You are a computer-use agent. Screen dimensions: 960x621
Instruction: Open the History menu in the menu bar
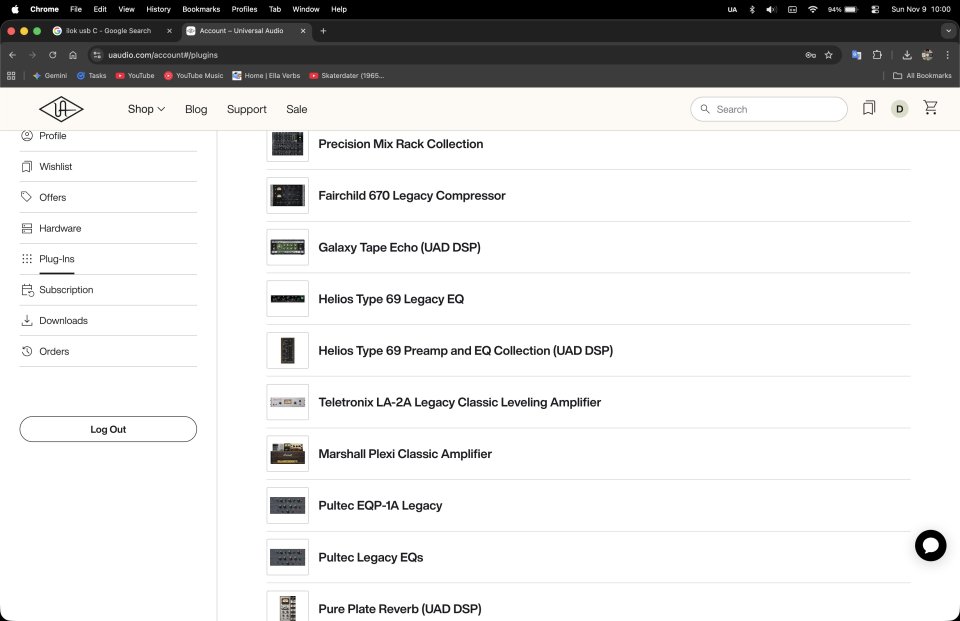pyautogui.click(x=158, y=9)
